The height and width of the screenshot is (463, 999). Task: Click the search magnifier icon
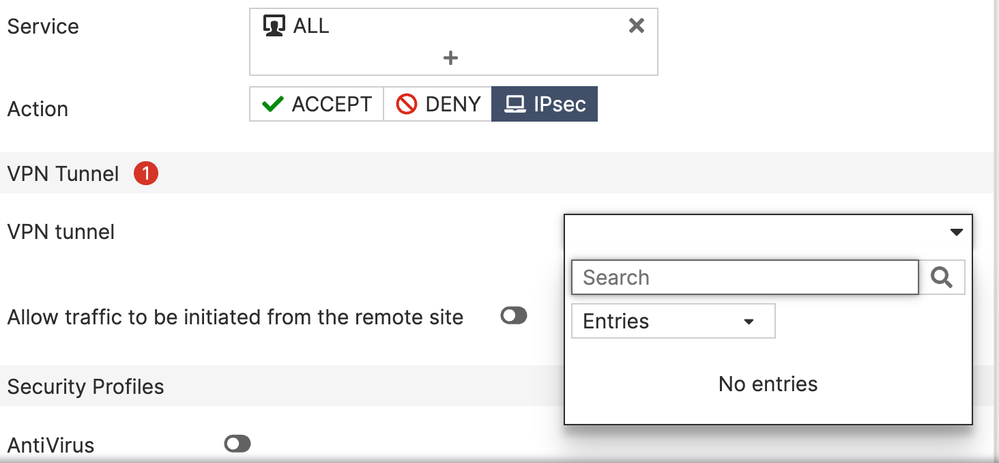[941, 277]
